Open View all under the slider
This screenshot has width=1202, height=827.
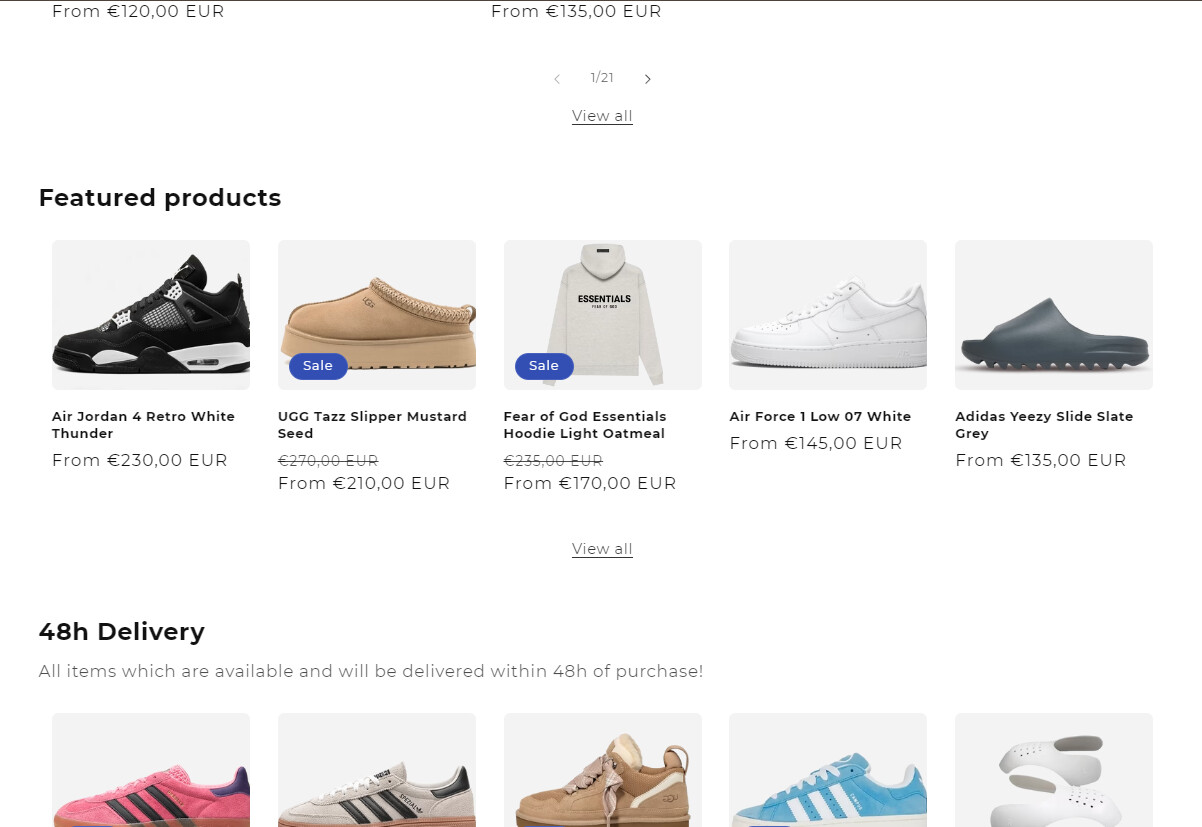(602, 116)
